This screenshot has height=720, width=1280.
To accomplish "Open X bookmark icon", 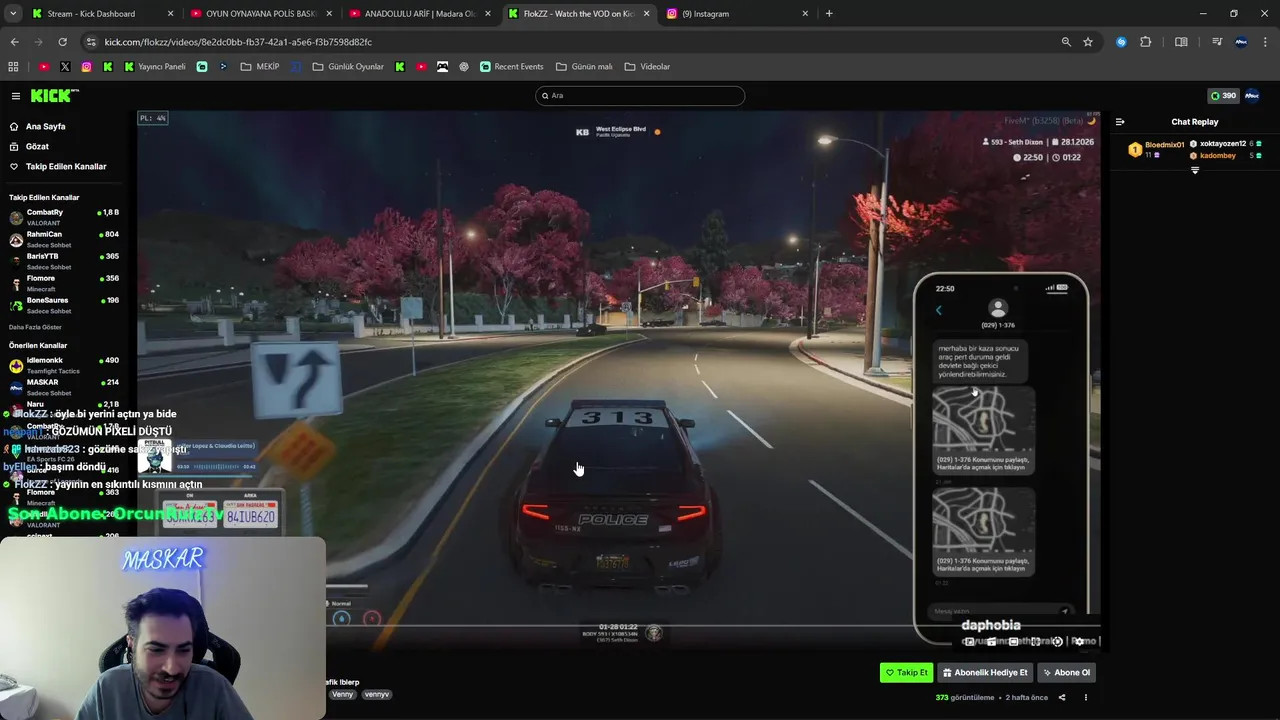I will click(x=65, y=67).
